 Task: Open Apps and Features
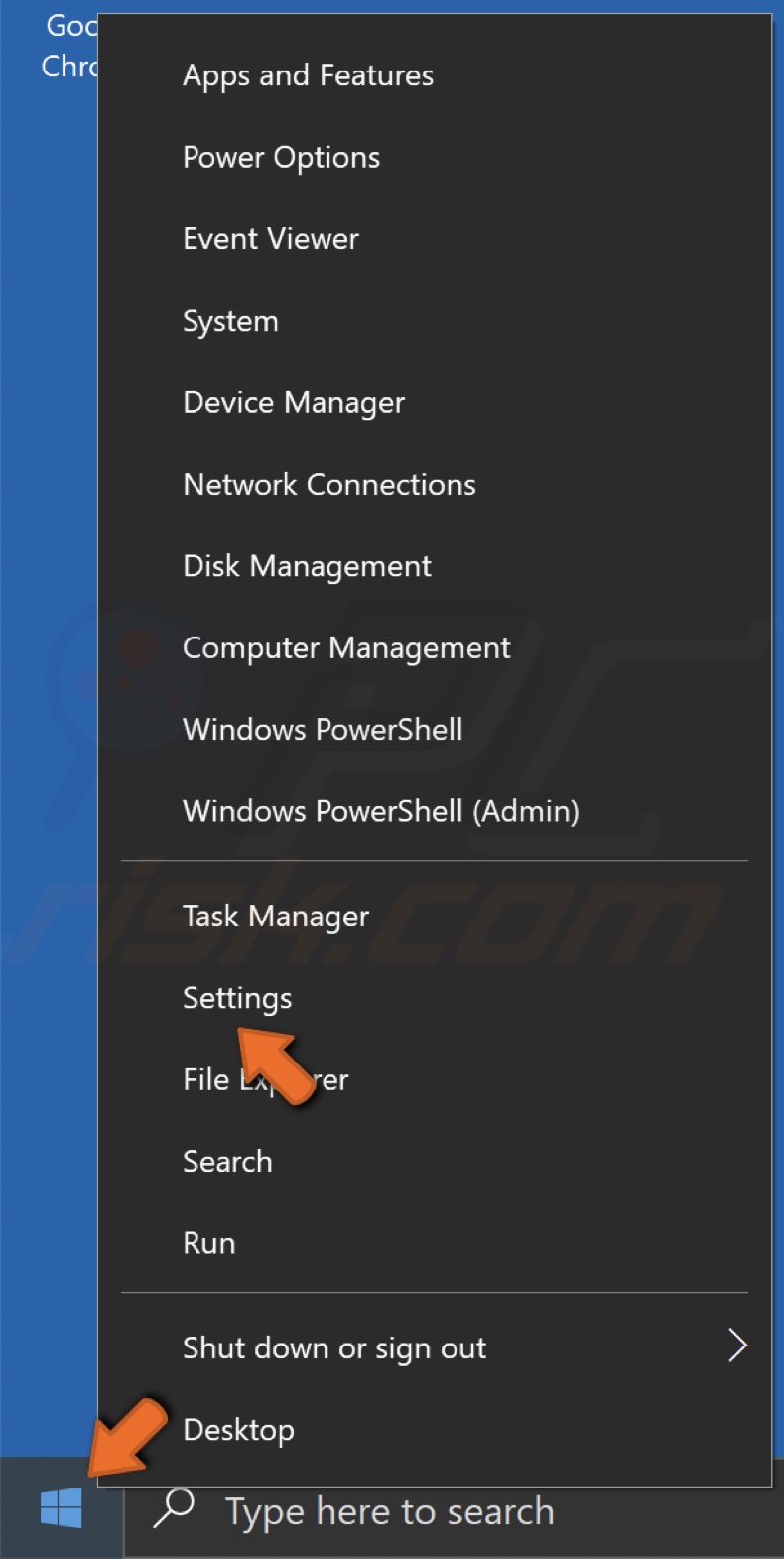tap(308, 75)
